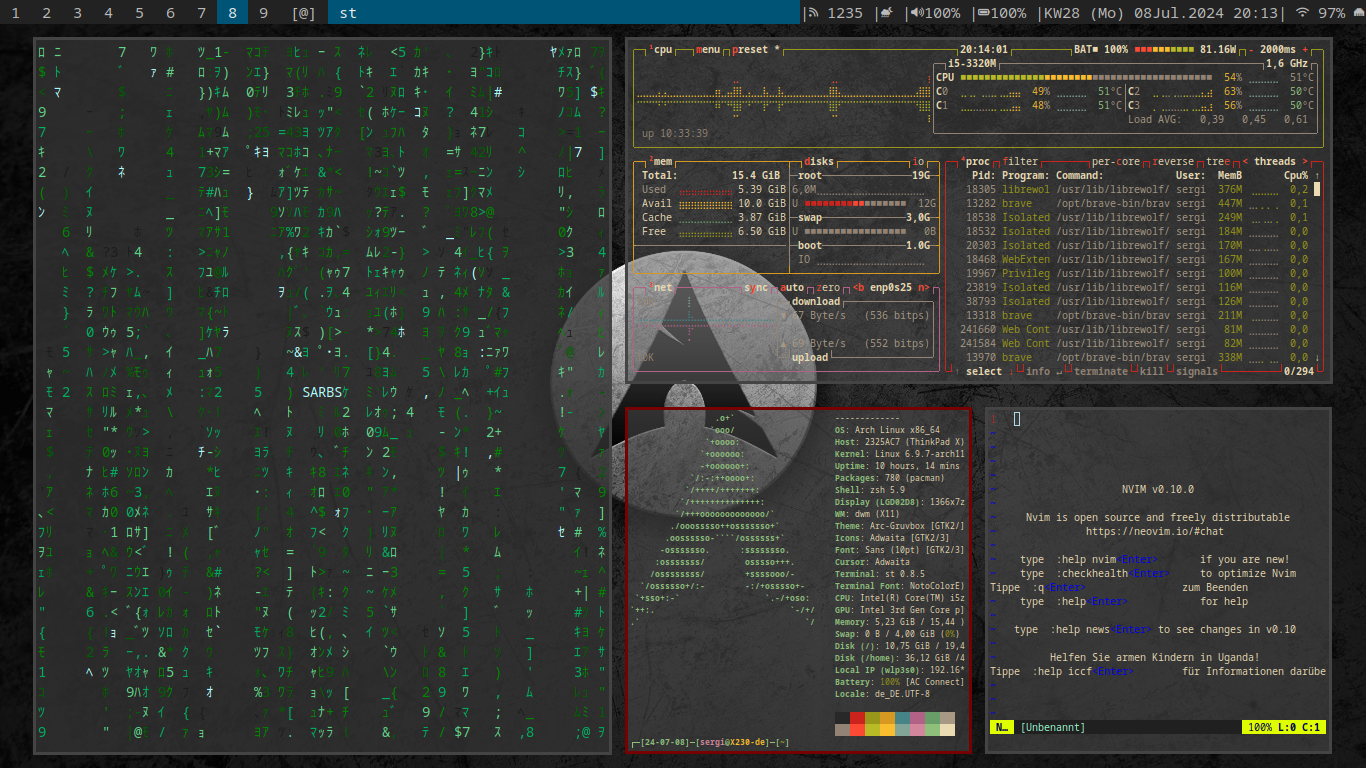Toggle the btop net box

tap(660, 287)
